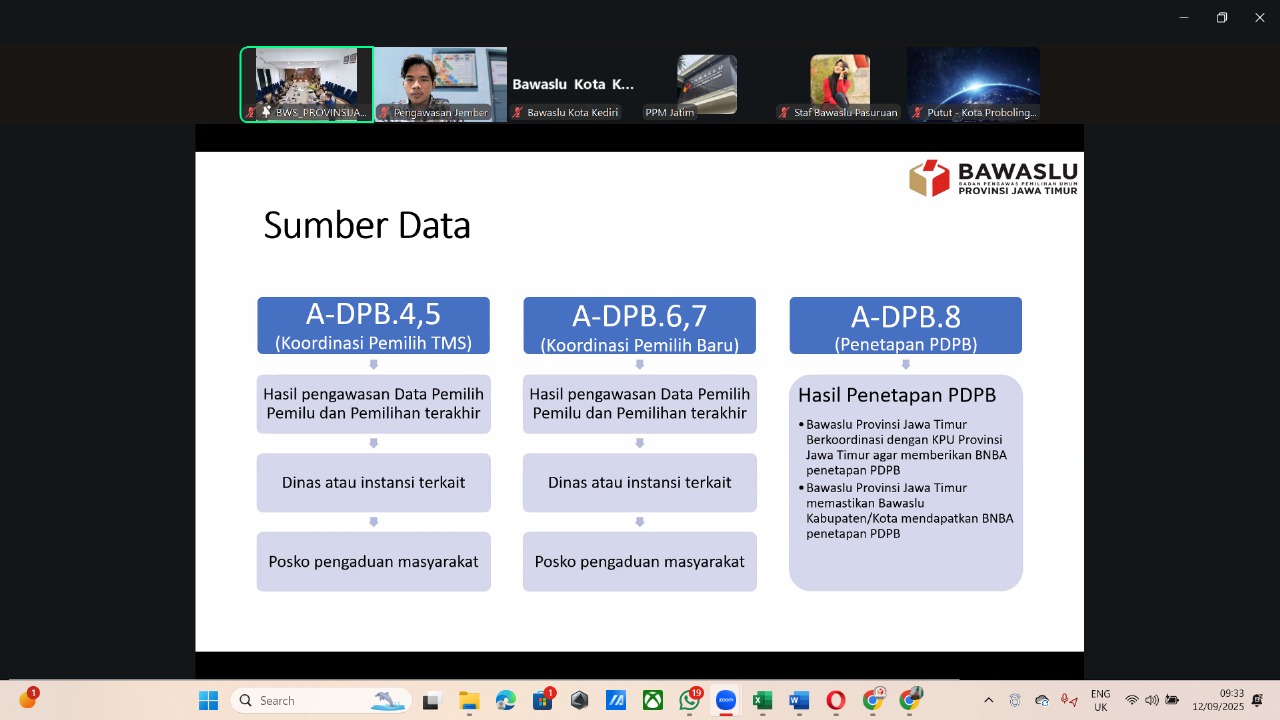
Task: Select the Pengawasan Jember video thumbnail
Action: click(x=440, y=84)
